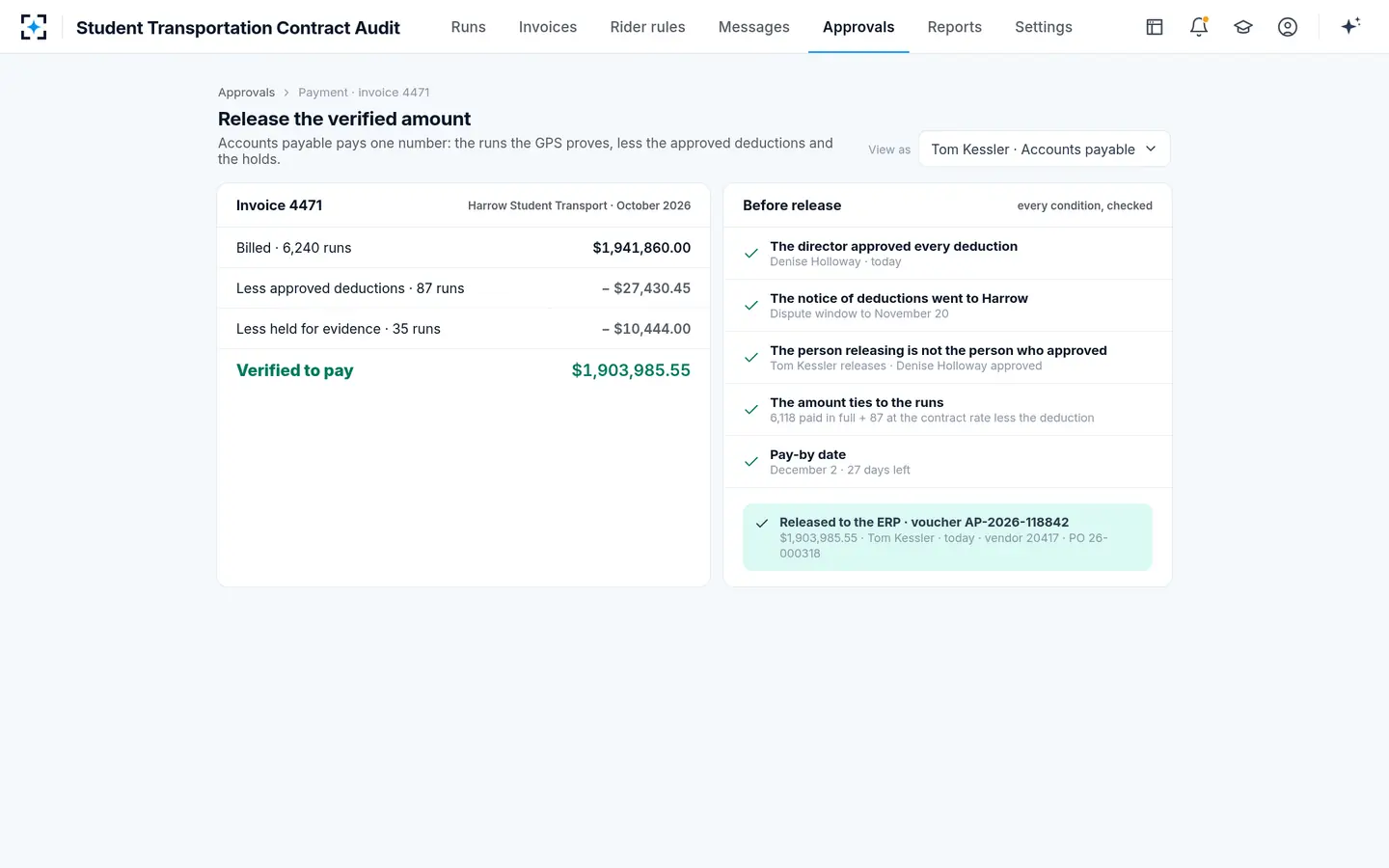The image size is (1389, 868).
Task: Click the app logo icon
Action: [34, 27]
